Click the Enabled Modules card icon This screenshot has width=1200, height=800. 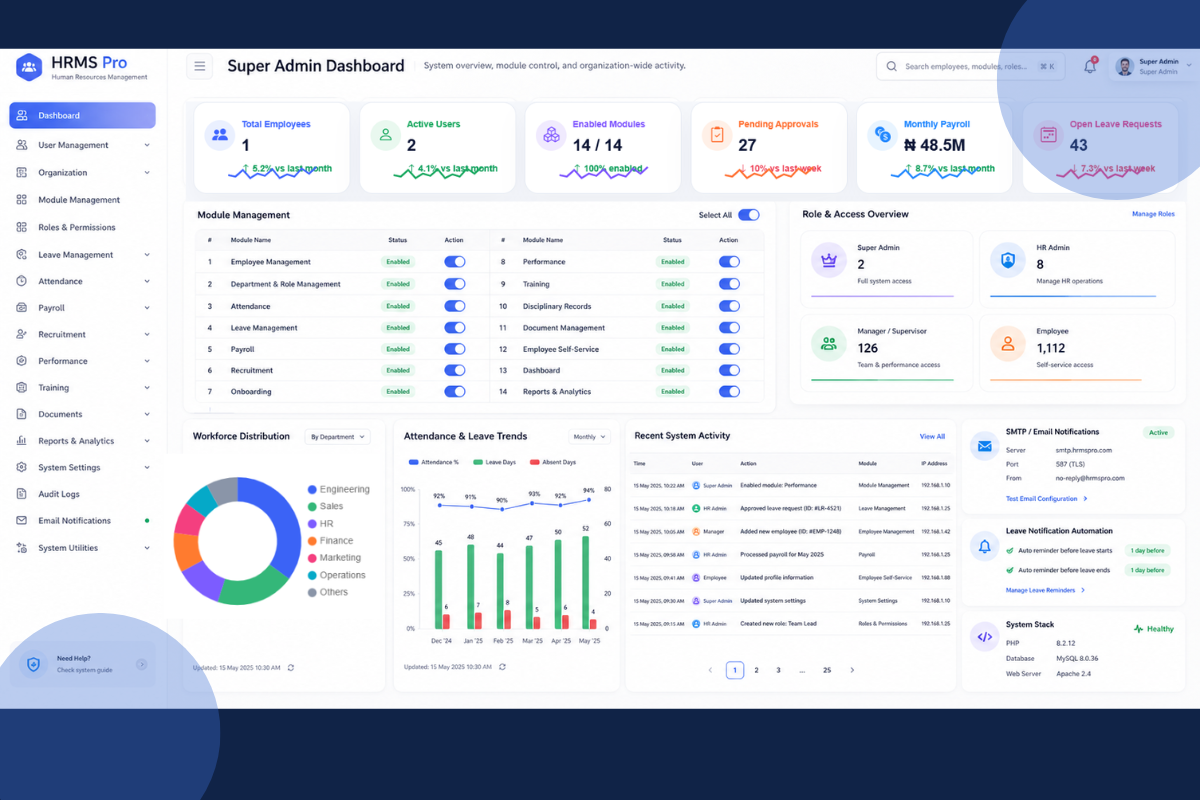point(551,135)
